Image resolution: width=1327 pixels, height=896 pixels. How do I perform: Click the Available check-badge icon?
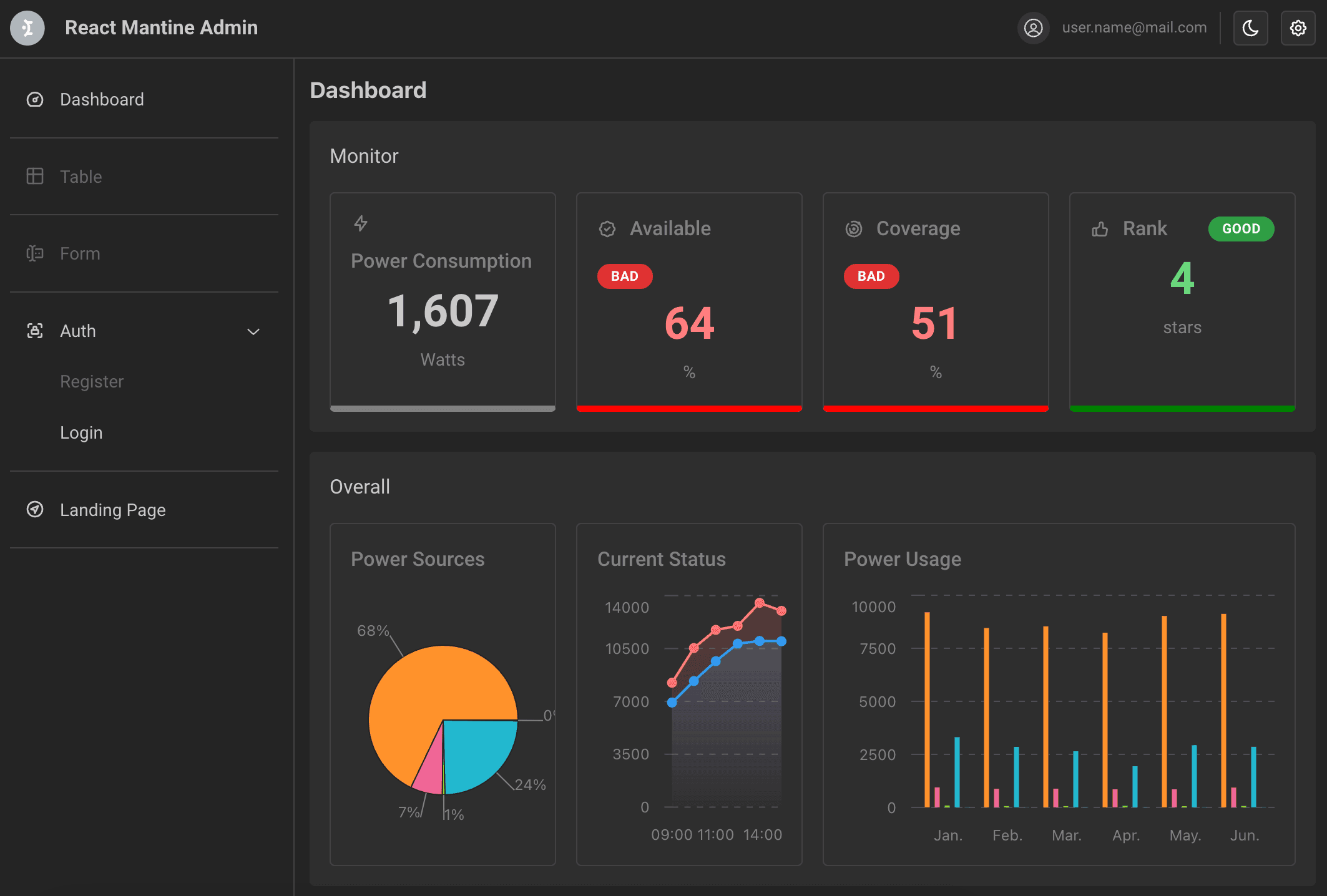point(607,229)
